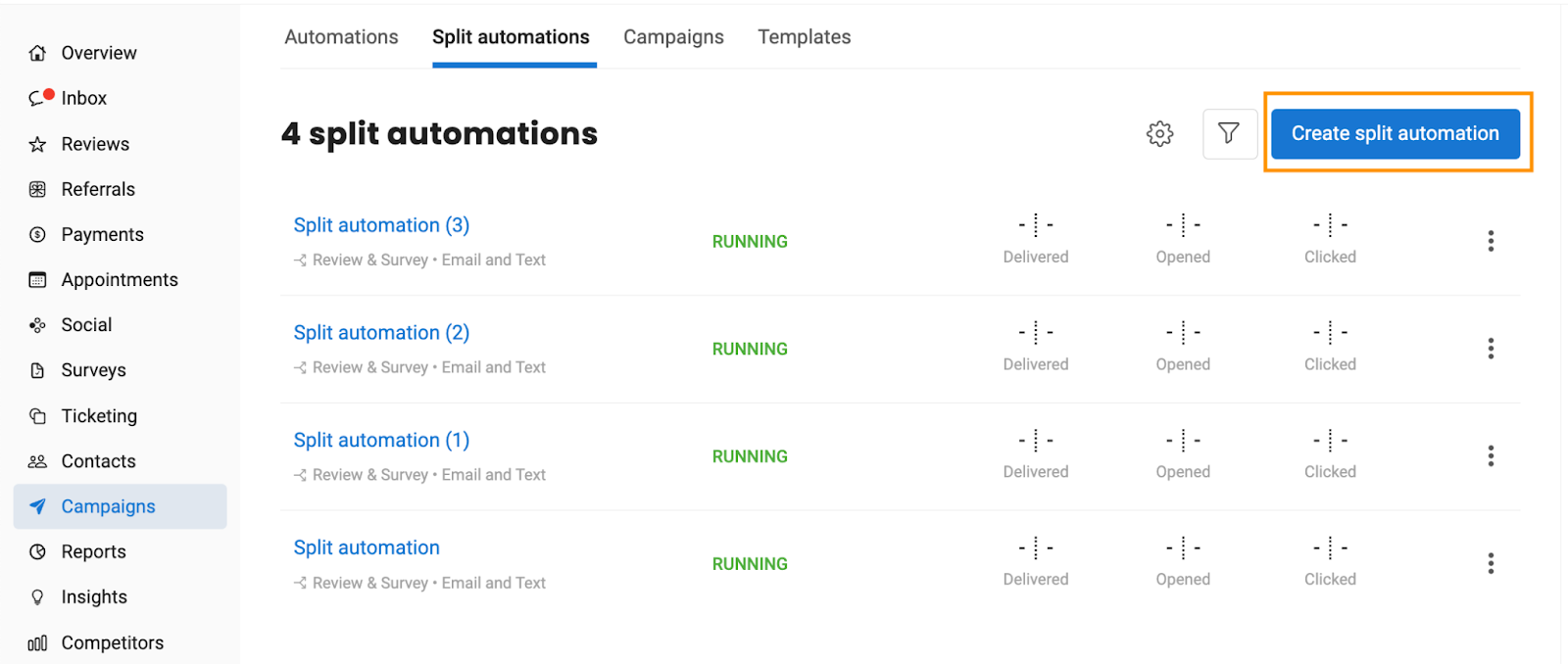Click the '4 split automations' heading
Screen dimensions: 1568x664
pos(439,134)
